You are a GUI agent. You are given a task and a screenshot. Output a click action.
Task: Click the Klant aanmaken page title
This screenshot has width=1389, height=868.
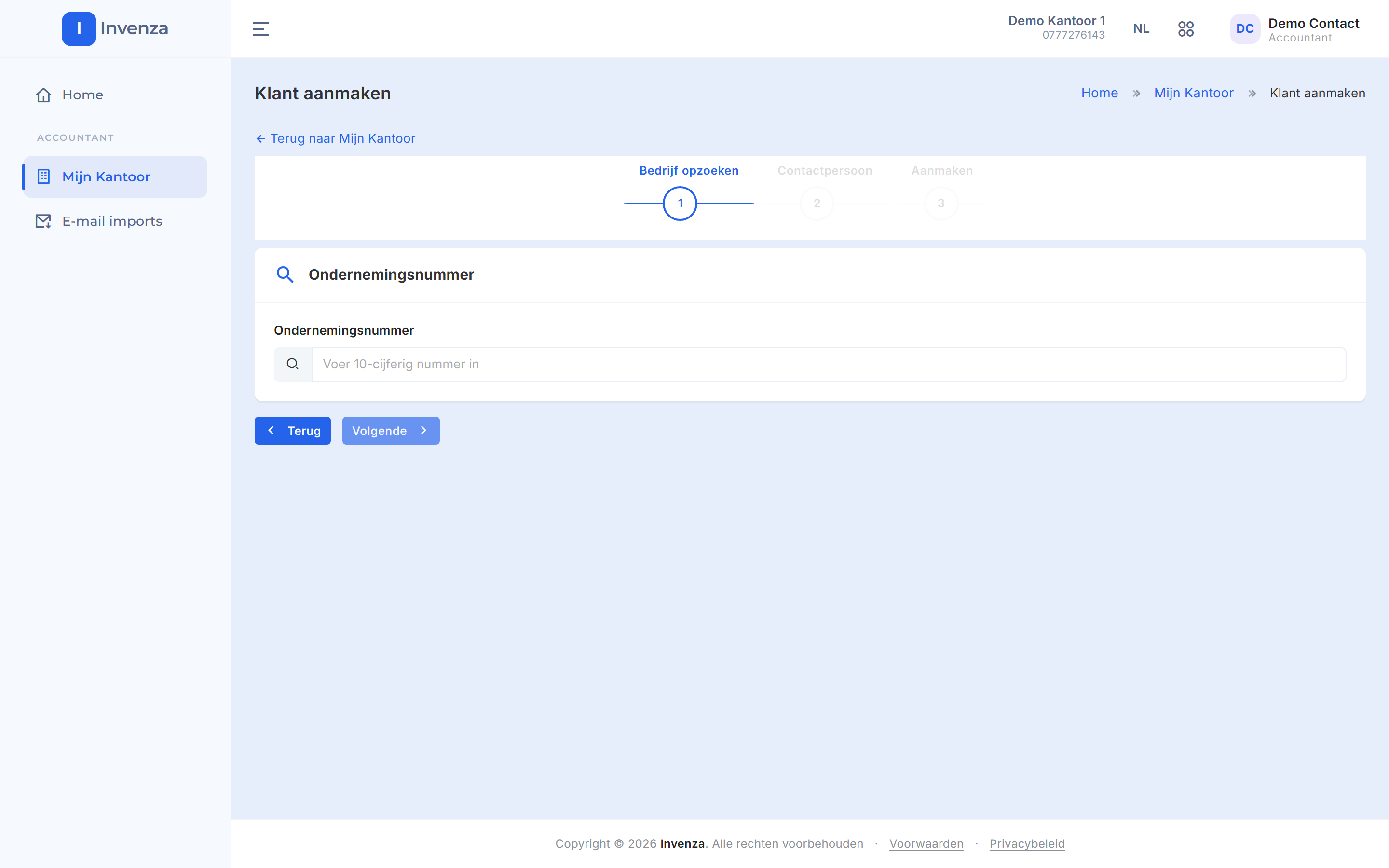click(x=323, y=93)
